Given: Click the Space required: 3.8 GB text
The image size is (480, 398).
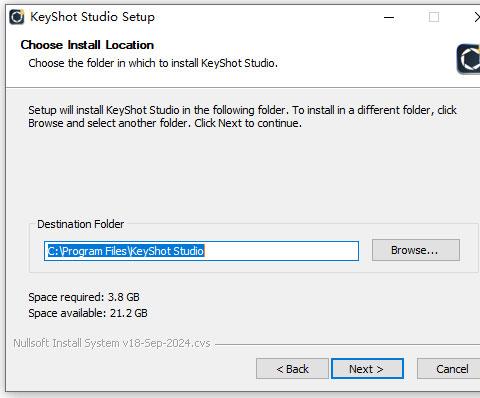Looking at the screenshot, I should tap(84, 297).
